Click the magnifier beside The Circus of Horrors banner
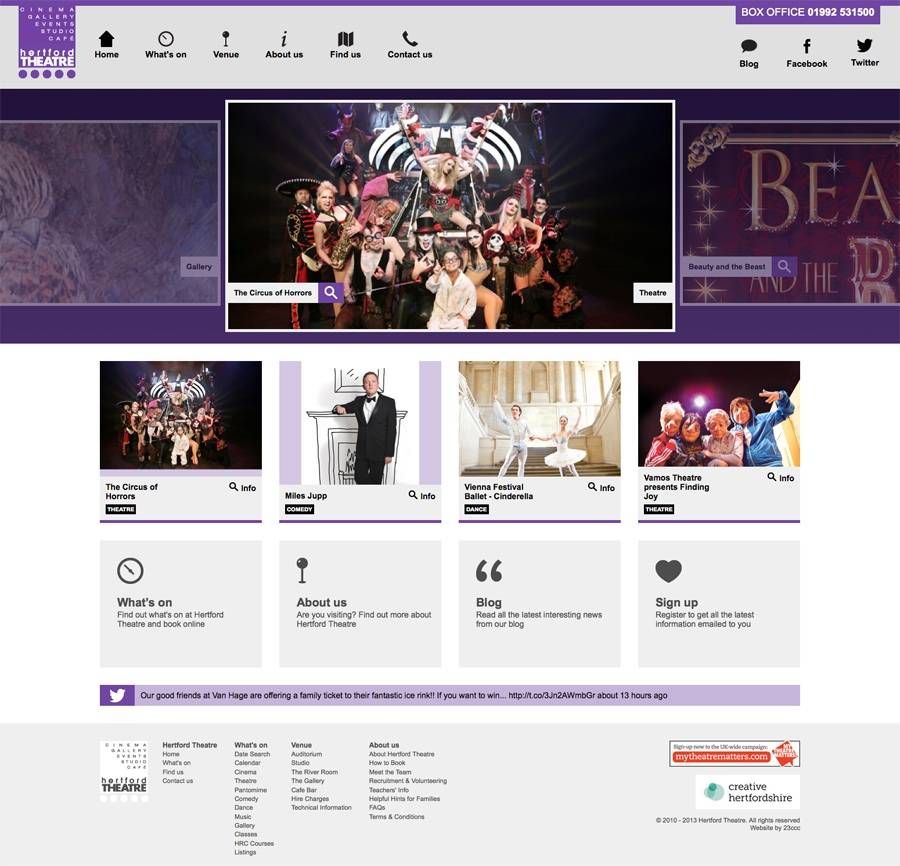900x866 pixels. [x=331, y=293]
